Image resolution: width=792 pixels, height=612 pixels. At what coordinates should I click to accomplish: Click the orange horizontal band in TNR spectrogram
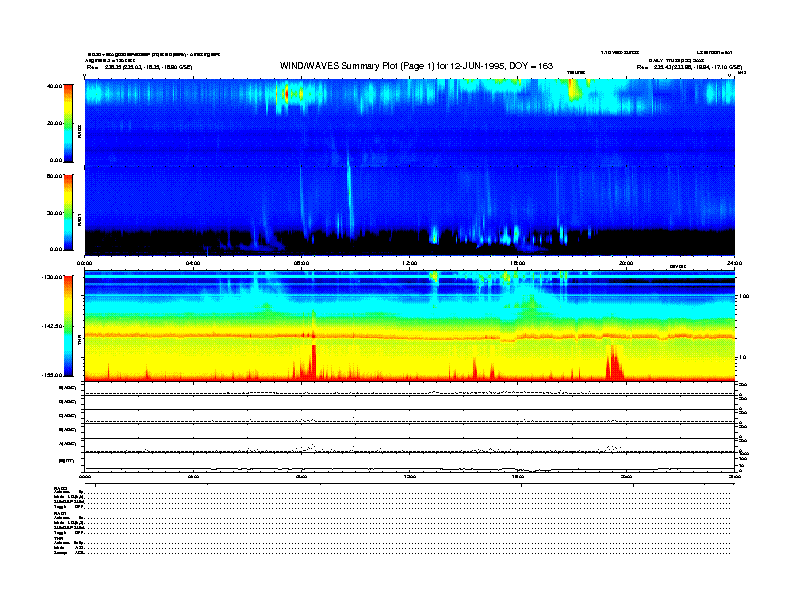[x=400, y=334]
